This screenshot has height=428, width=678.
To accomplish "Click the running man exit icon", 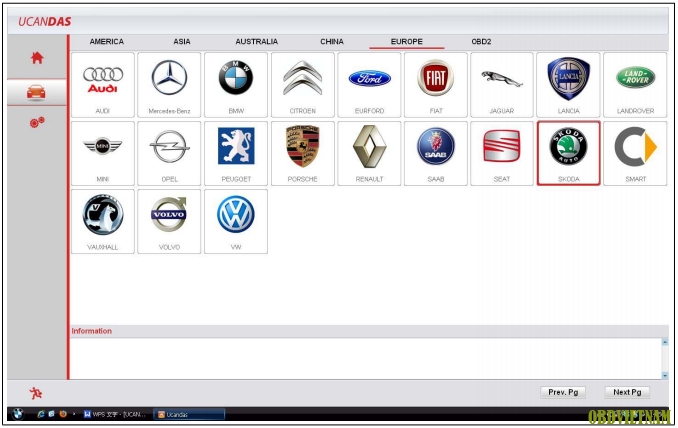I will click(36, 393).
